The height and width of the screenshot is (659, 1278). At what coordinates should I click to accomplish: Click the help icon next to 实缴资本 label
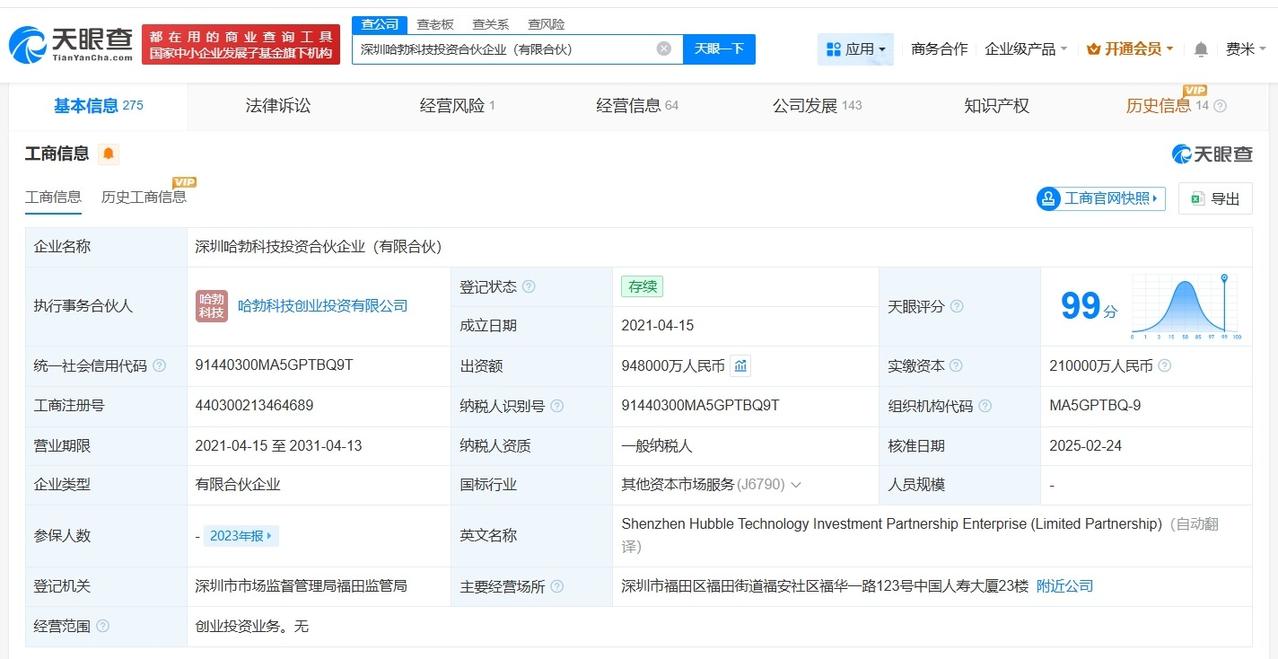(956, 366)
